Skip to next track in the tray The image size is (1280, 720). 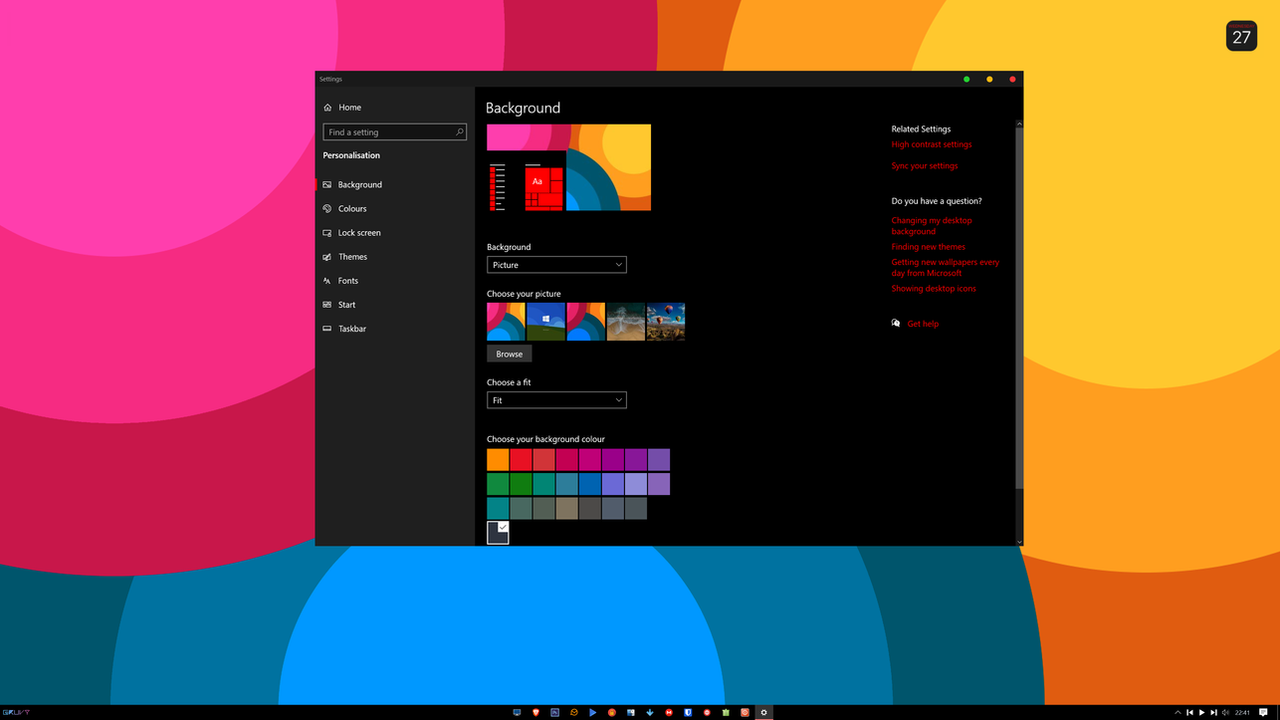1214,712
